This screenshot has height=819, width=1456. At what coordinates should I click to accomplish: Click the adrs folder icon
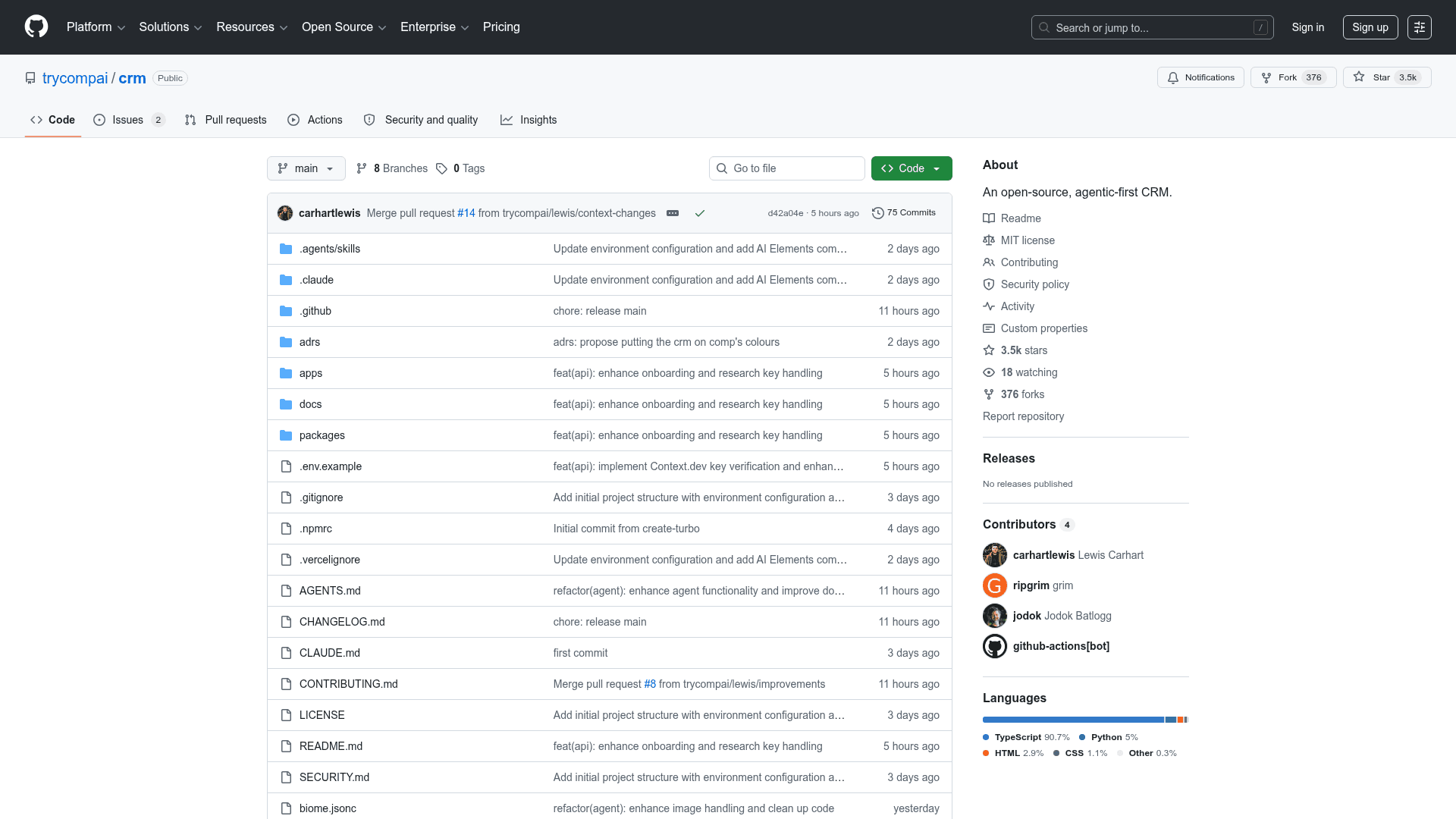click(x=286, y=342)
